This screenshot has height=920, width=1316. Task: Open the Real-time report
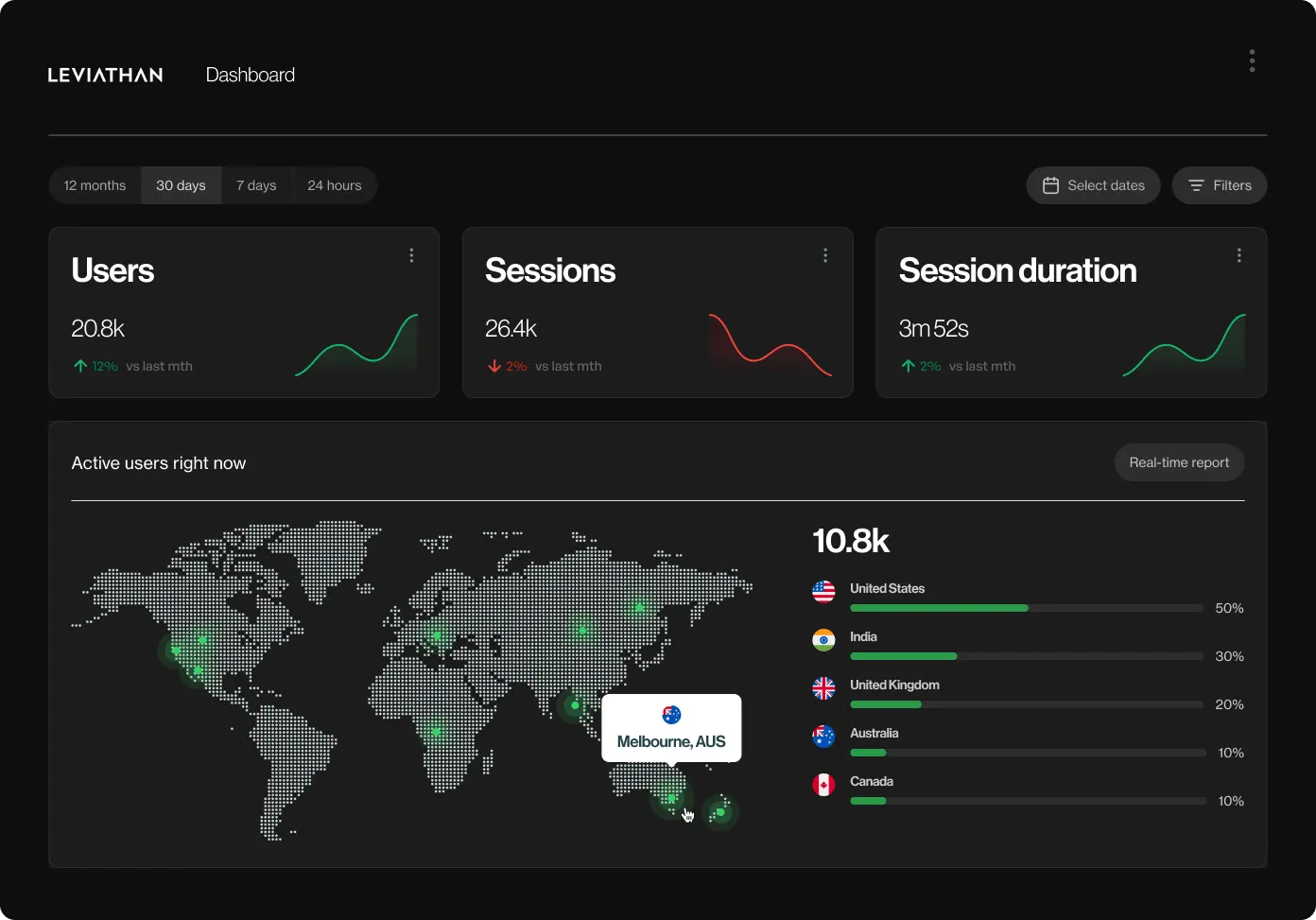[x=1179, y=462]
